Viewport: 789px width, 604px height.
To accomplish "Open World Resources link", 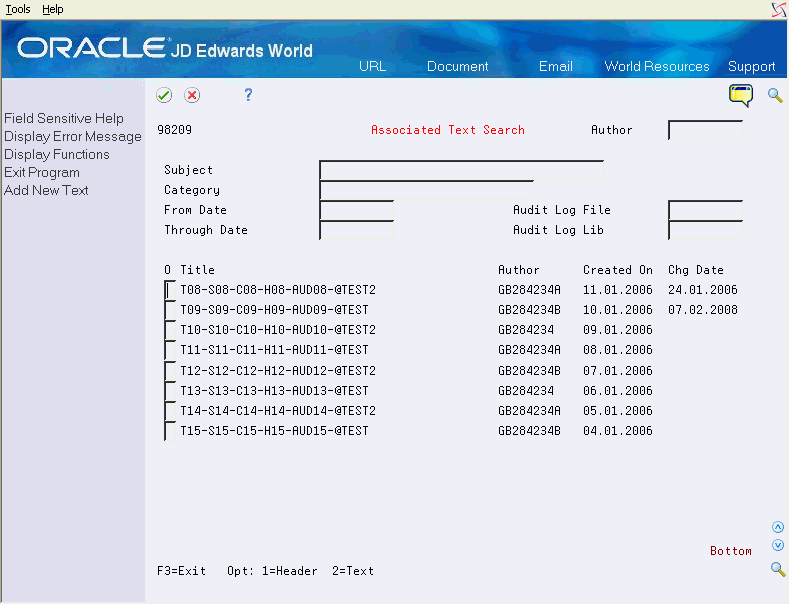I will pyautogui.click(x=657, y=66).
